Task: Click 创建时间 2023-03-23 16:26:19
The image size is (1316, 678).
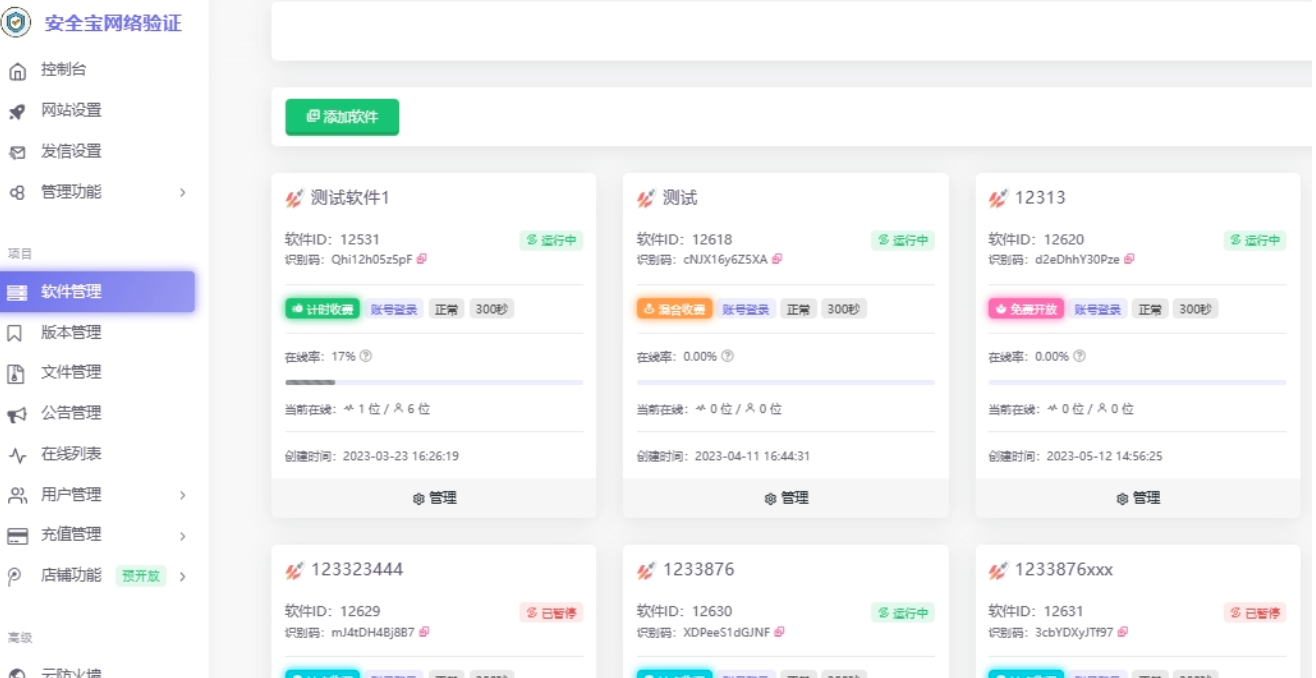Action: tap(372, 456)
